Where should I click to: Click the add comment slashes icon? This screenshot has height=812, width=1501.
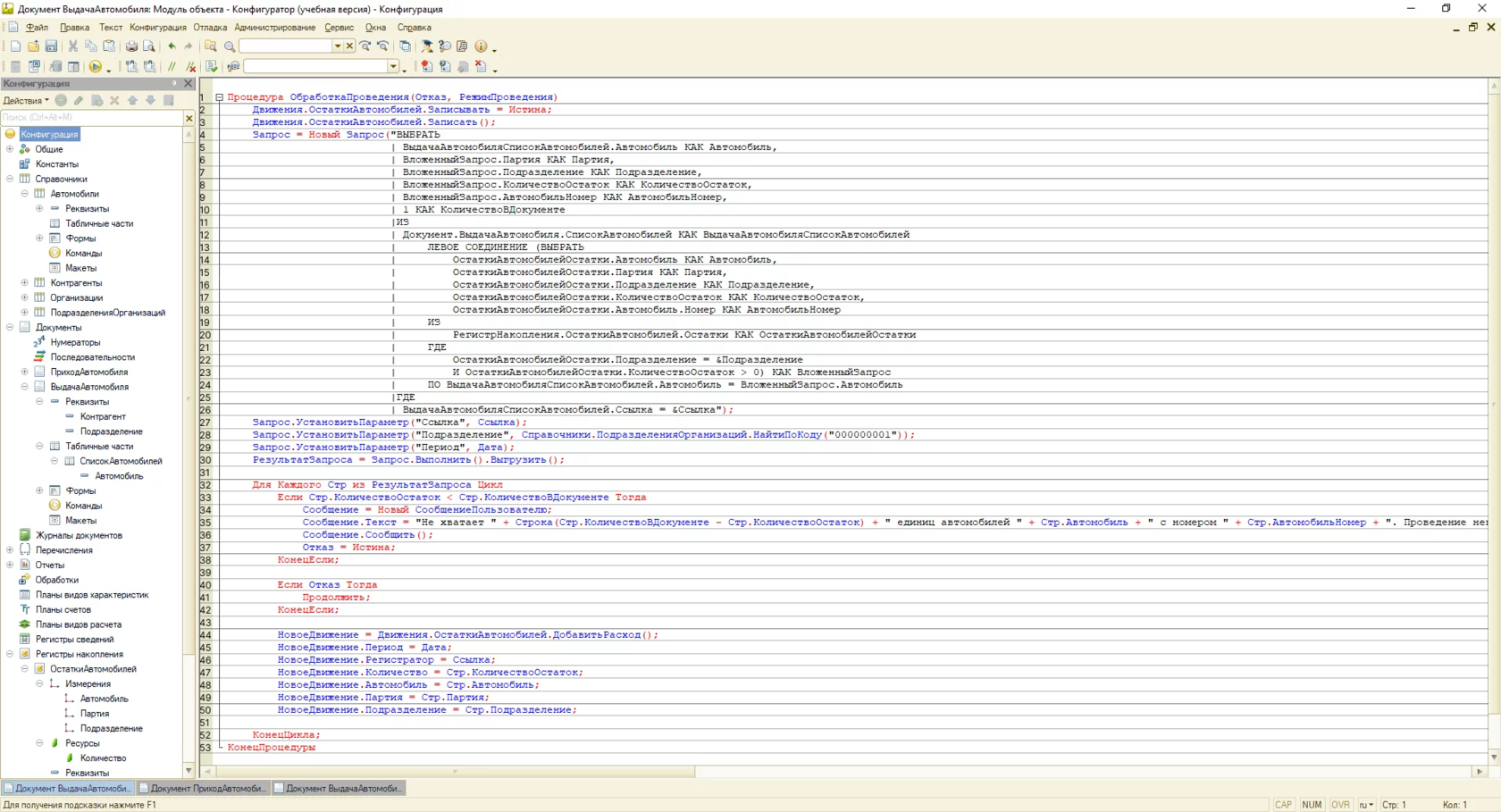(172, 67)
